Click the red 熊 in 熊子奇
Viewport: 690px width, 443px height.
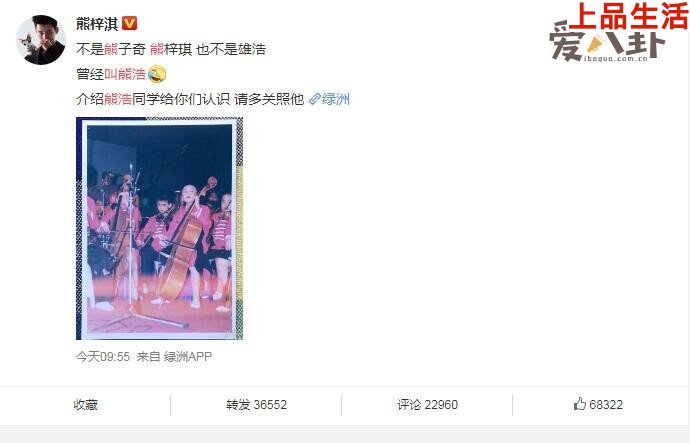click(111, 49)
